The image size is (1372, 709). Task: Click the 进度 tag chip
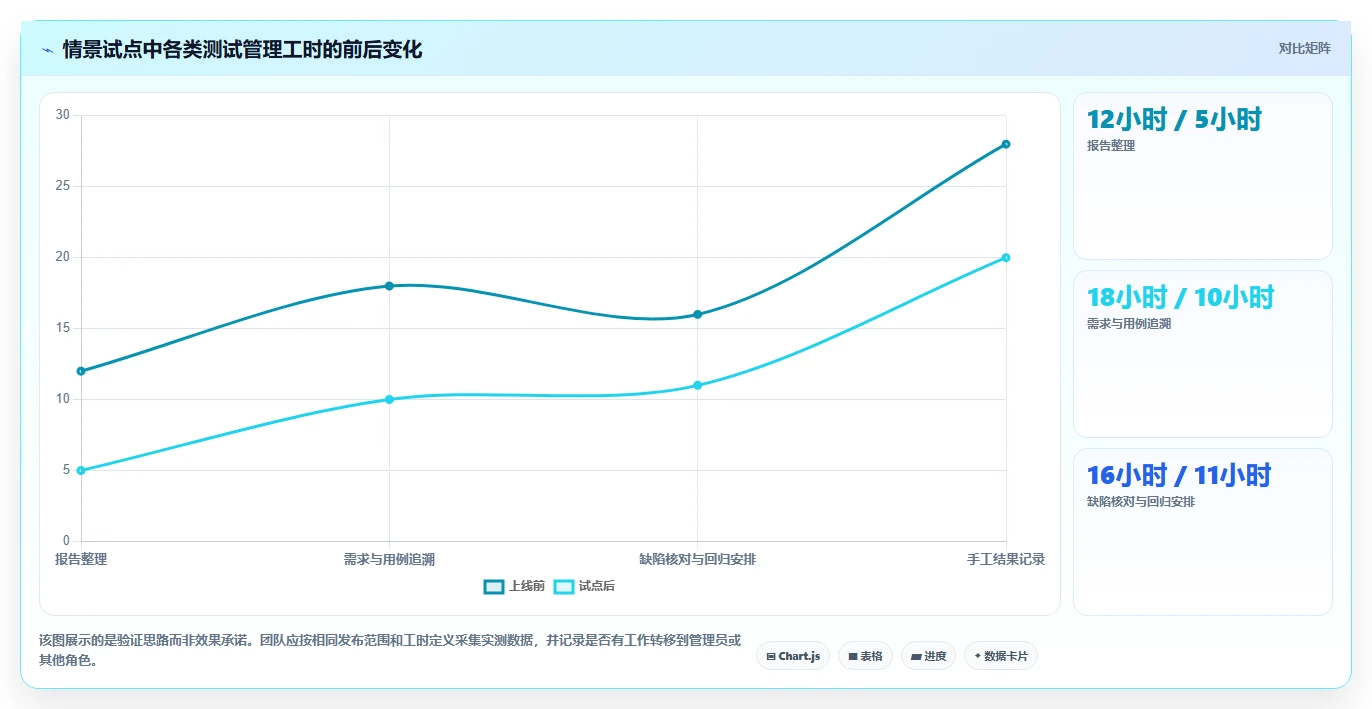pos(928,656)
